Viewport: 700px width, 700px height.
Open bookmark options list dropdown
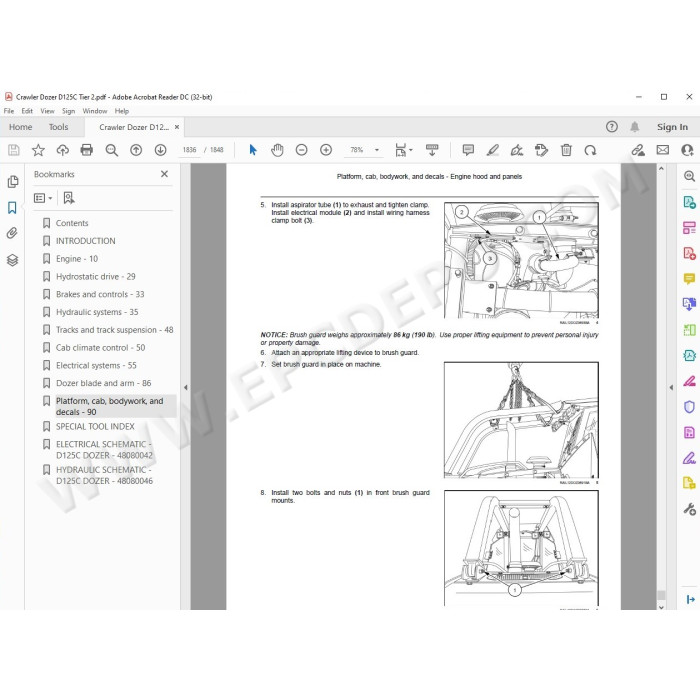pos(43,198)
